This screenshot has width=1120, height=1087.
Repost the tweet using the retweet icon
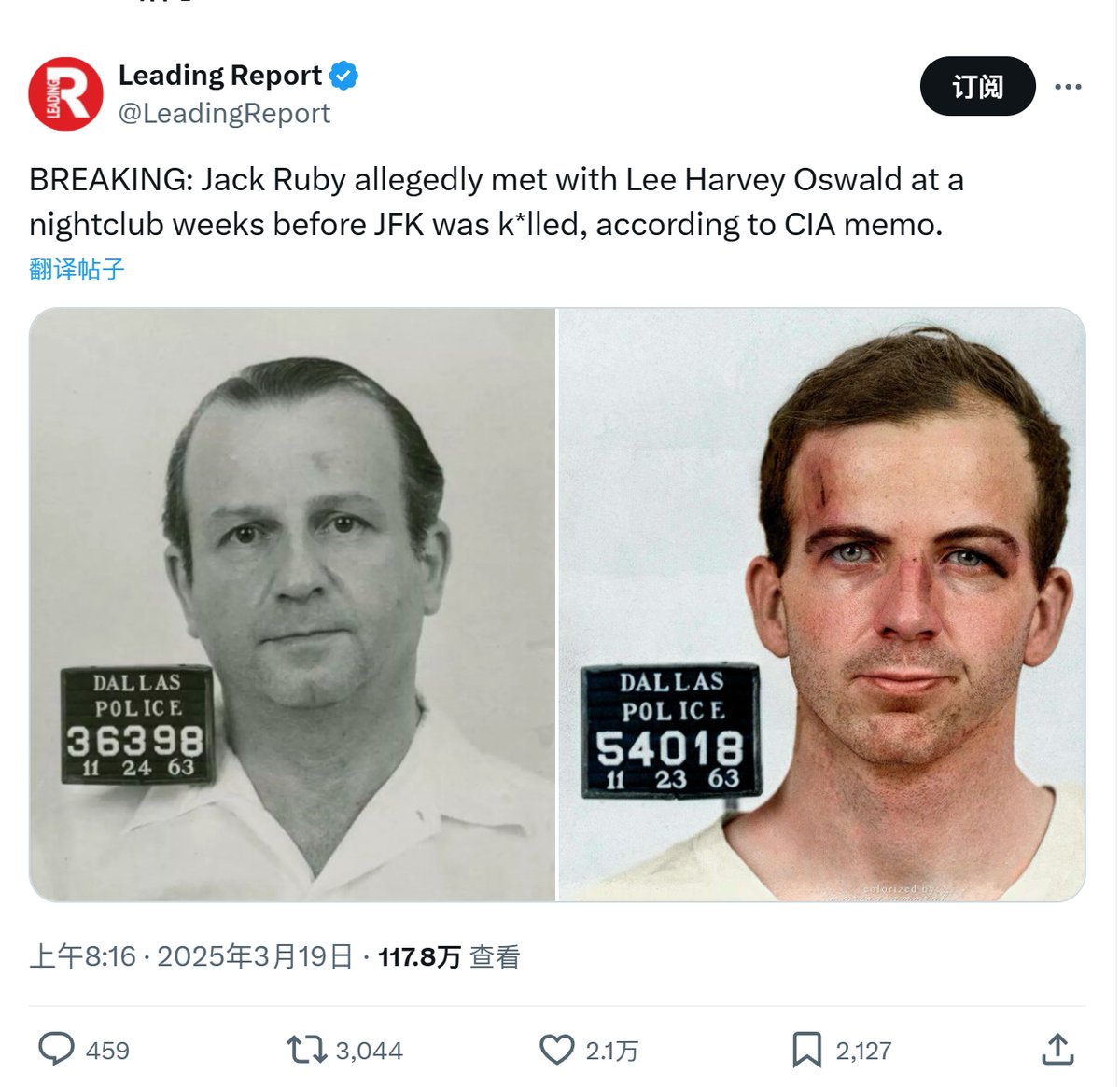click(306, 1050)
